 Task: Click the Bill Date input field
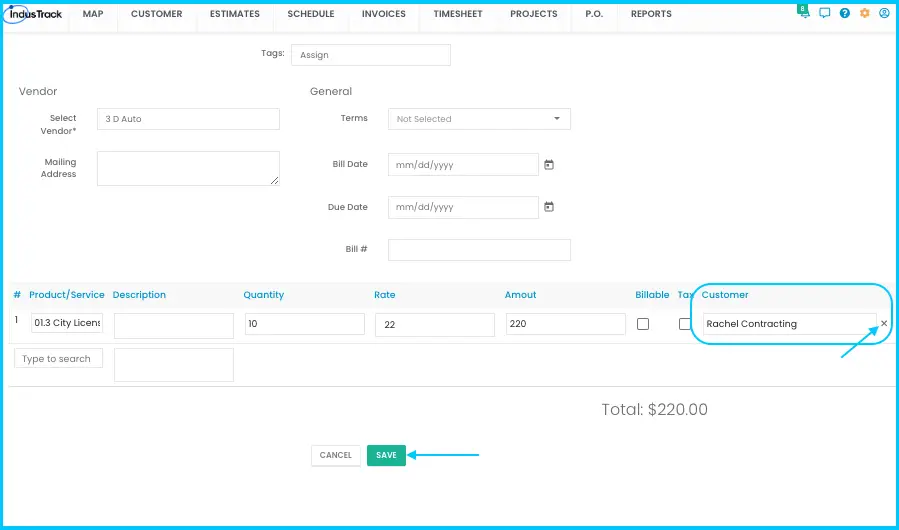click(x=463, y=165)
